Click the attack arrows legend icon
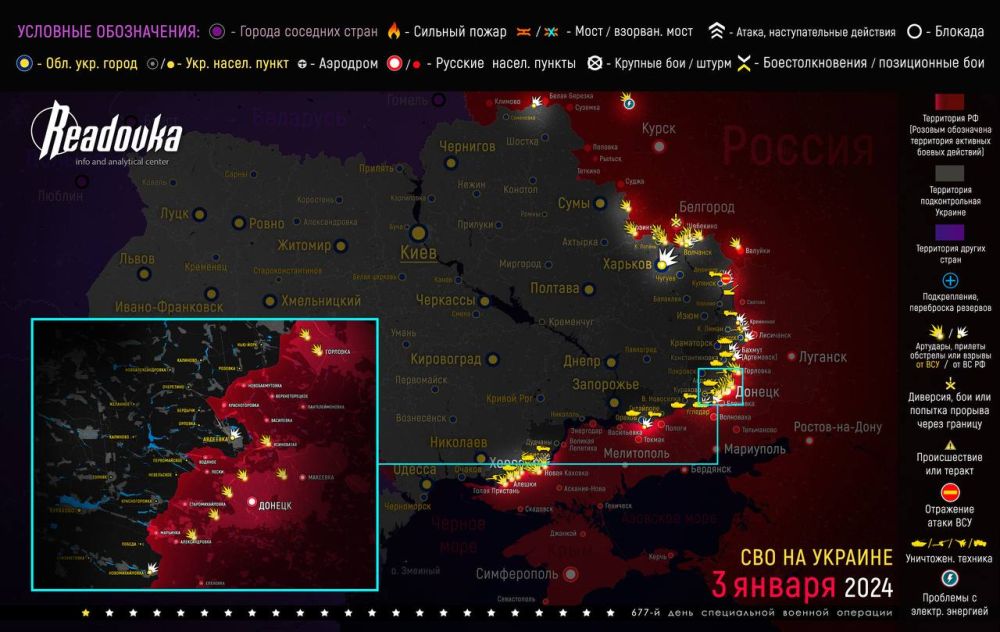This screenshot has height=632, width=1000. (x=717, y=29)
